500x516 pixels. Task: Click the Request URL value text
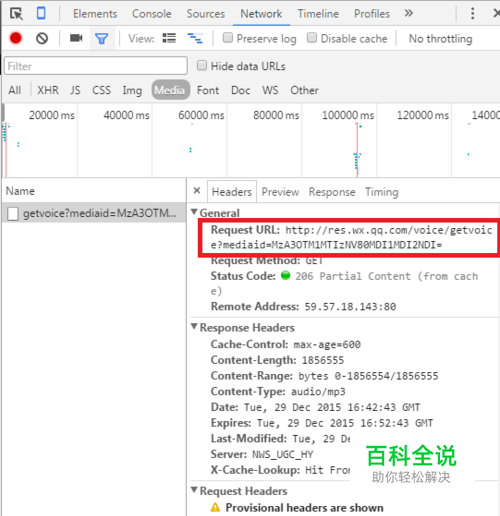352,237
